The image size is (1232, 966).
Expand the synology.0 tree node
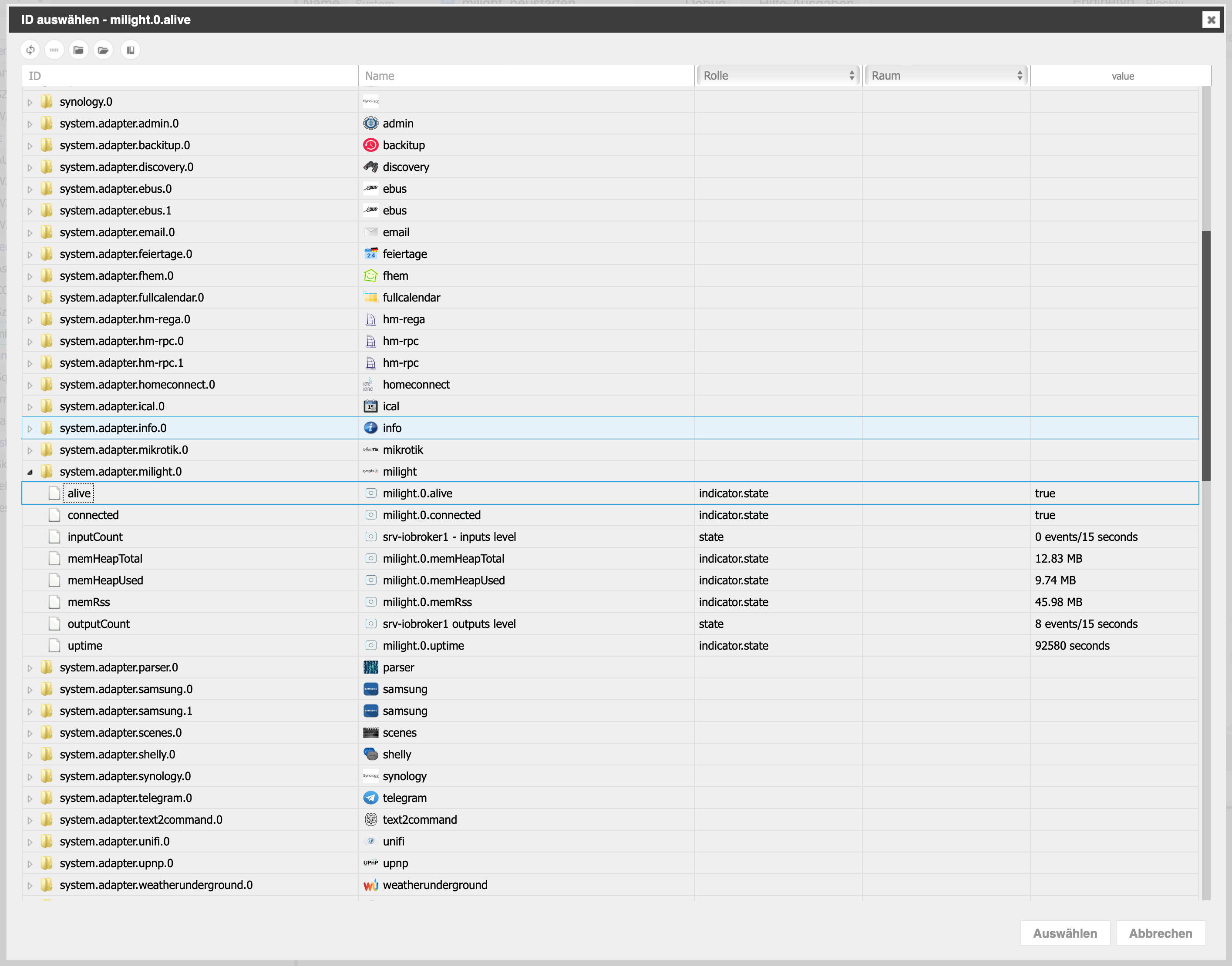[30, 102]
